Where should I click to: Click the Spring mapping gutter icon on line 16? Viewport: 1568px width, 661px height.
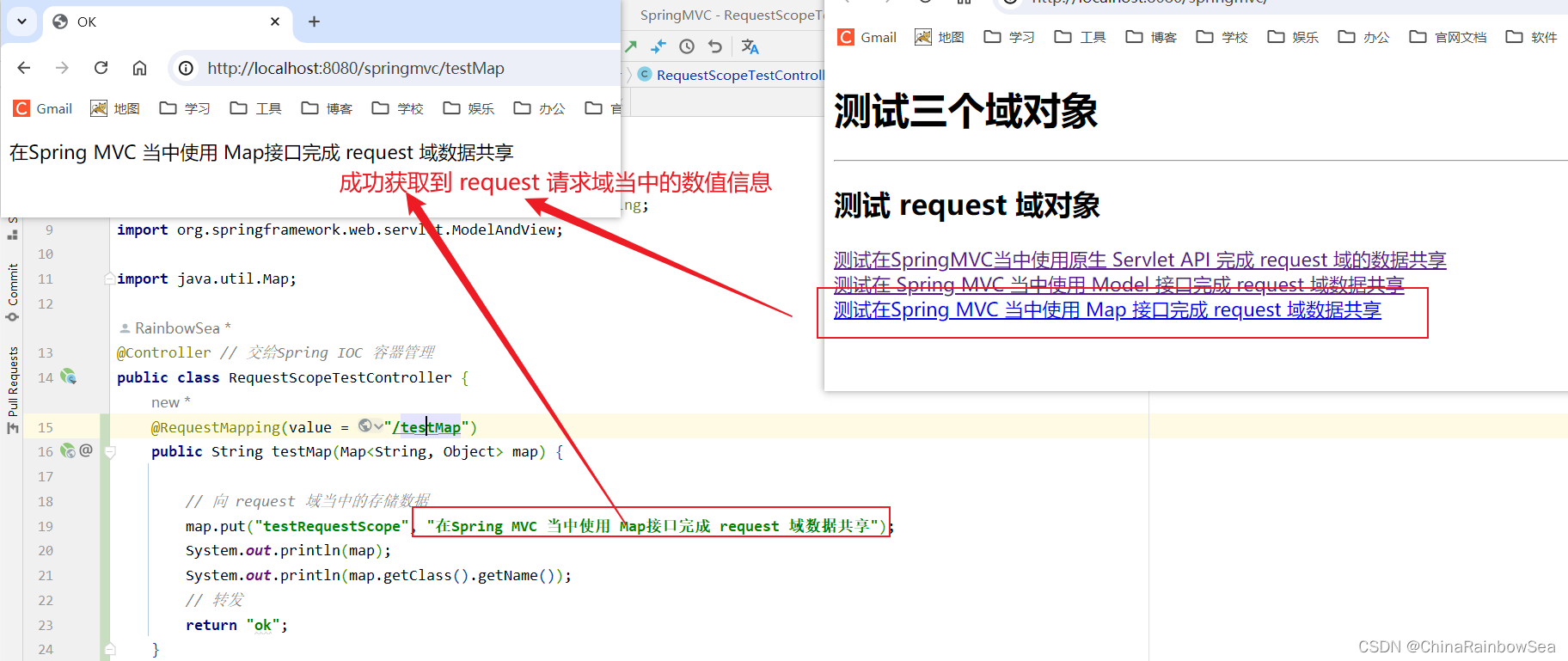(x=68, y=450)
